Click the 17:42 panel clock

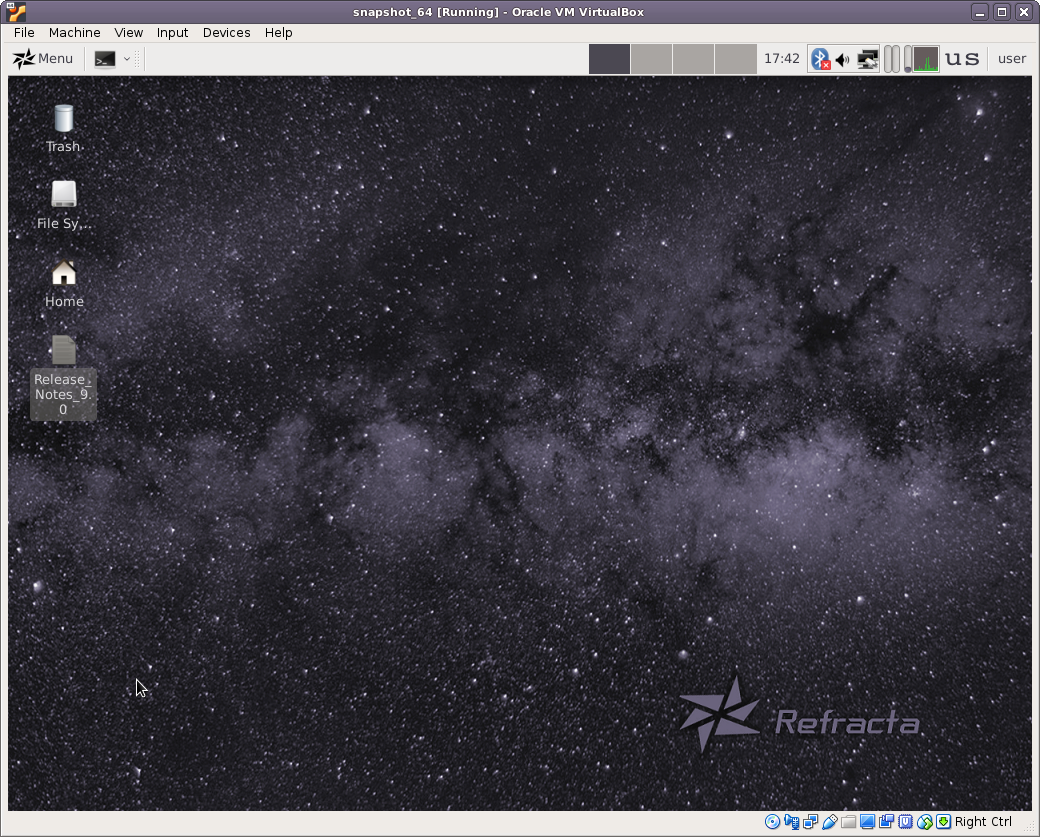(x=781, y=59)
